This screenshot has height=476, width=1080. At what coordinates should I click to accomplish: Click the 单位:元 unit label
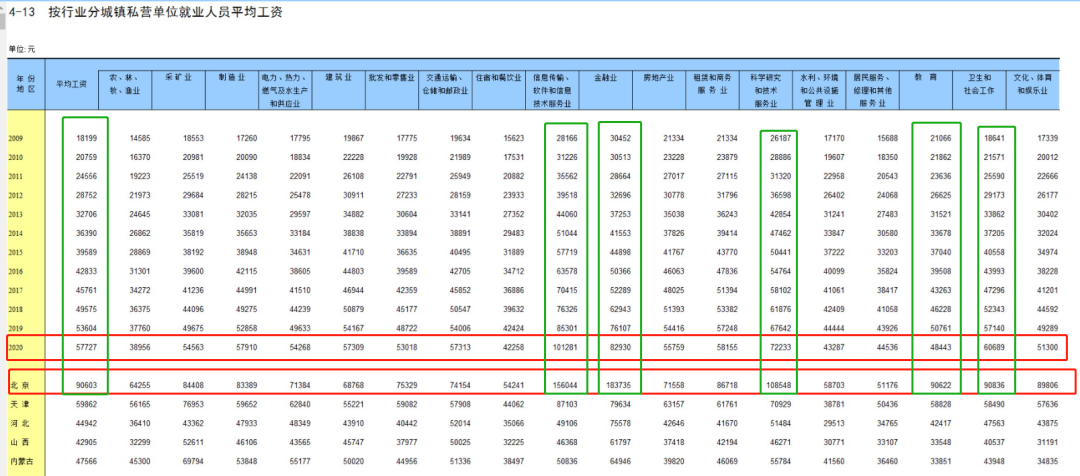point(21,49)
